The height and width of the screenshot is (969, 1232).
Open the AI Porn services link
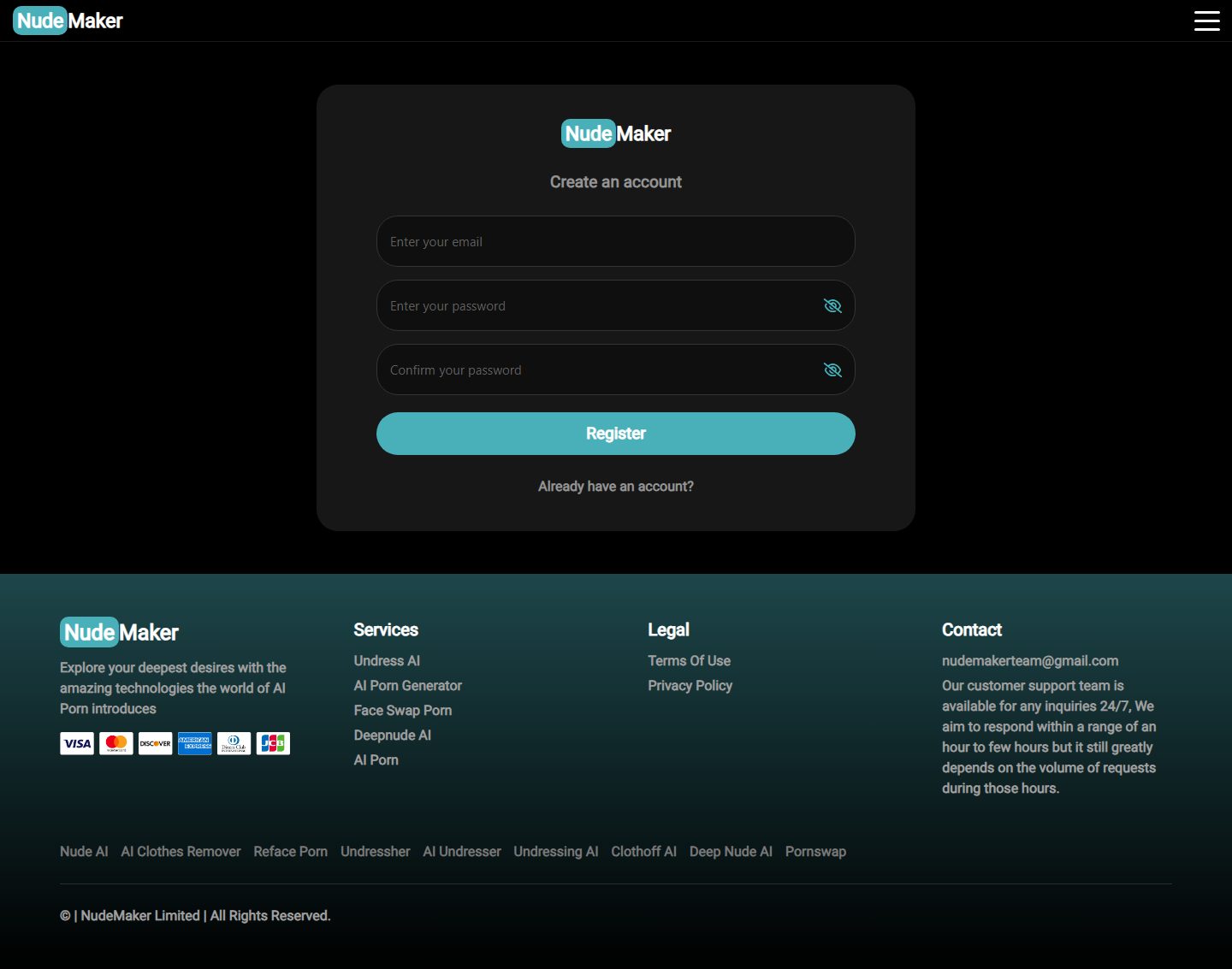376,759
